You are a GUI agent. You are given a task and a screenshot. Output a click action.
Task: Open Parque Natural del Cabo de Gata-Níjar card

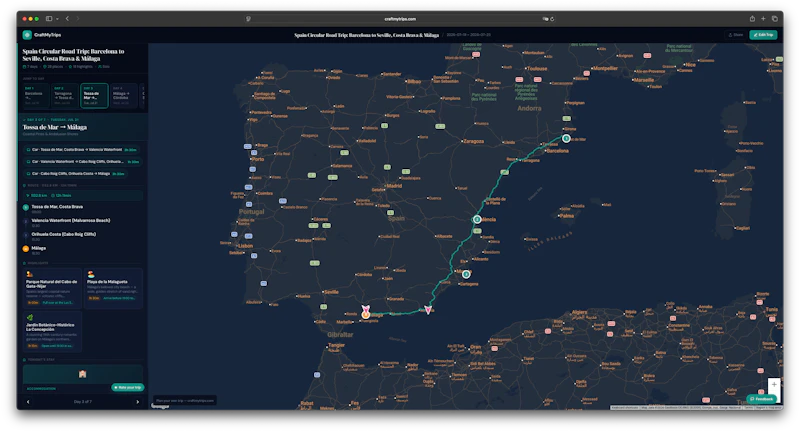pyautogui.click(x=52, y=288)
